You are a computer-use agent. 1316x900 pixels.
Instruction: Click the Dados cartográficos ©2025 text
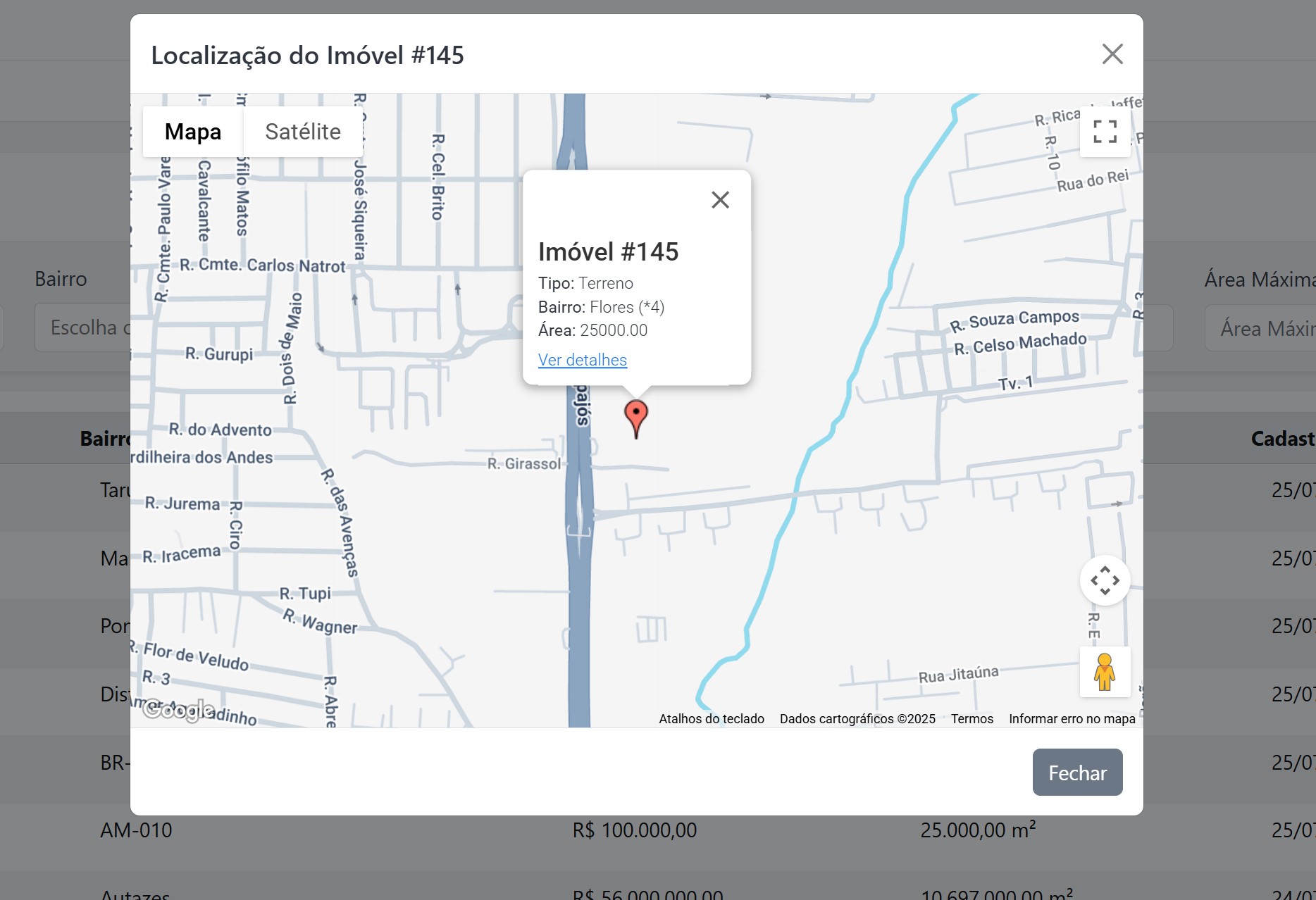coord(857,719)
